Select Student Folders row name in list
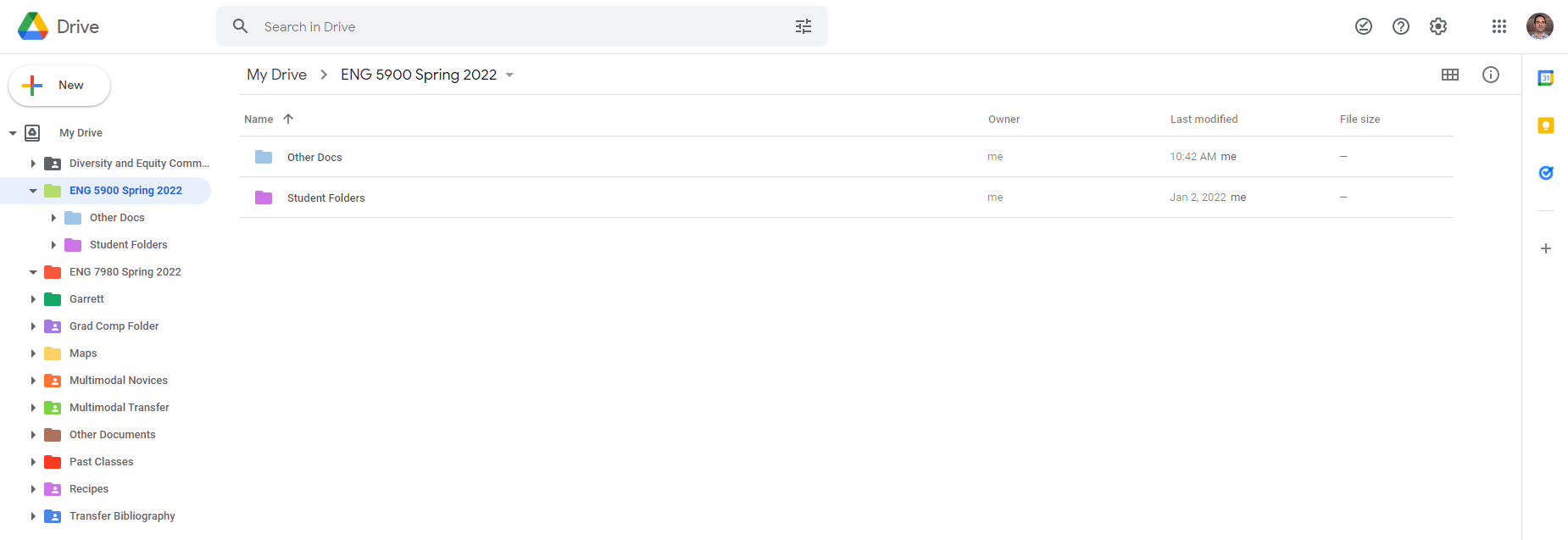Screen dimensions: 1568x540 click(x=325, y=198)
